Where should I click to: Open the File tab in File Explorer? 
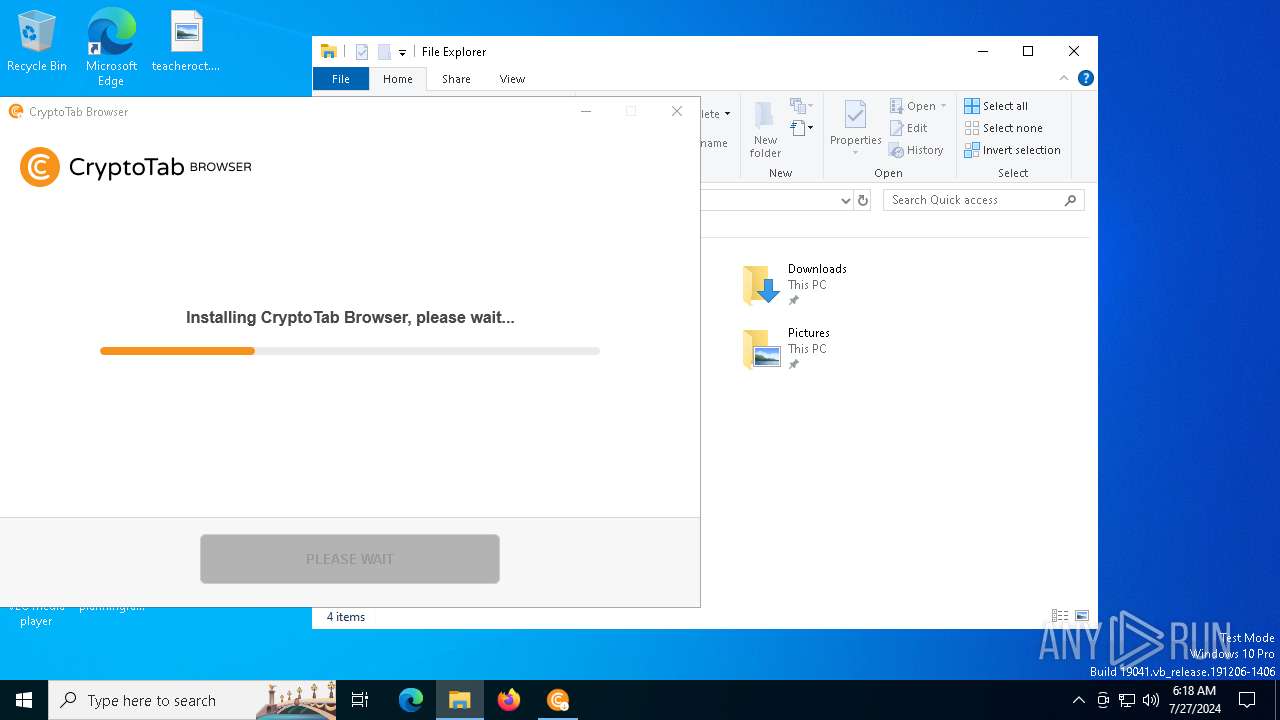pos(341,79)
